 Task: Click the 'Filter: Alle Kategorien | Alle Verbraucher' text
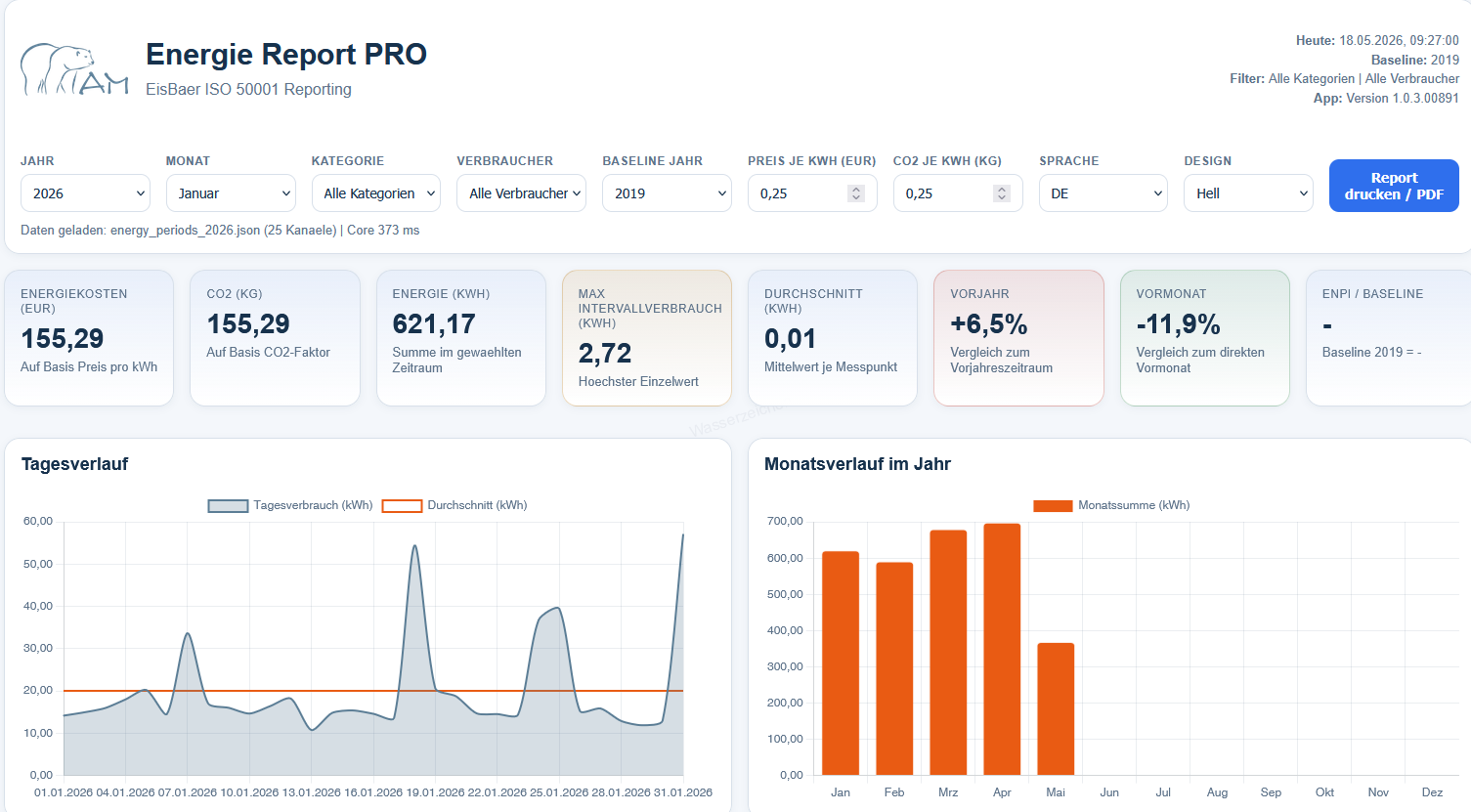pos(1344,79)
